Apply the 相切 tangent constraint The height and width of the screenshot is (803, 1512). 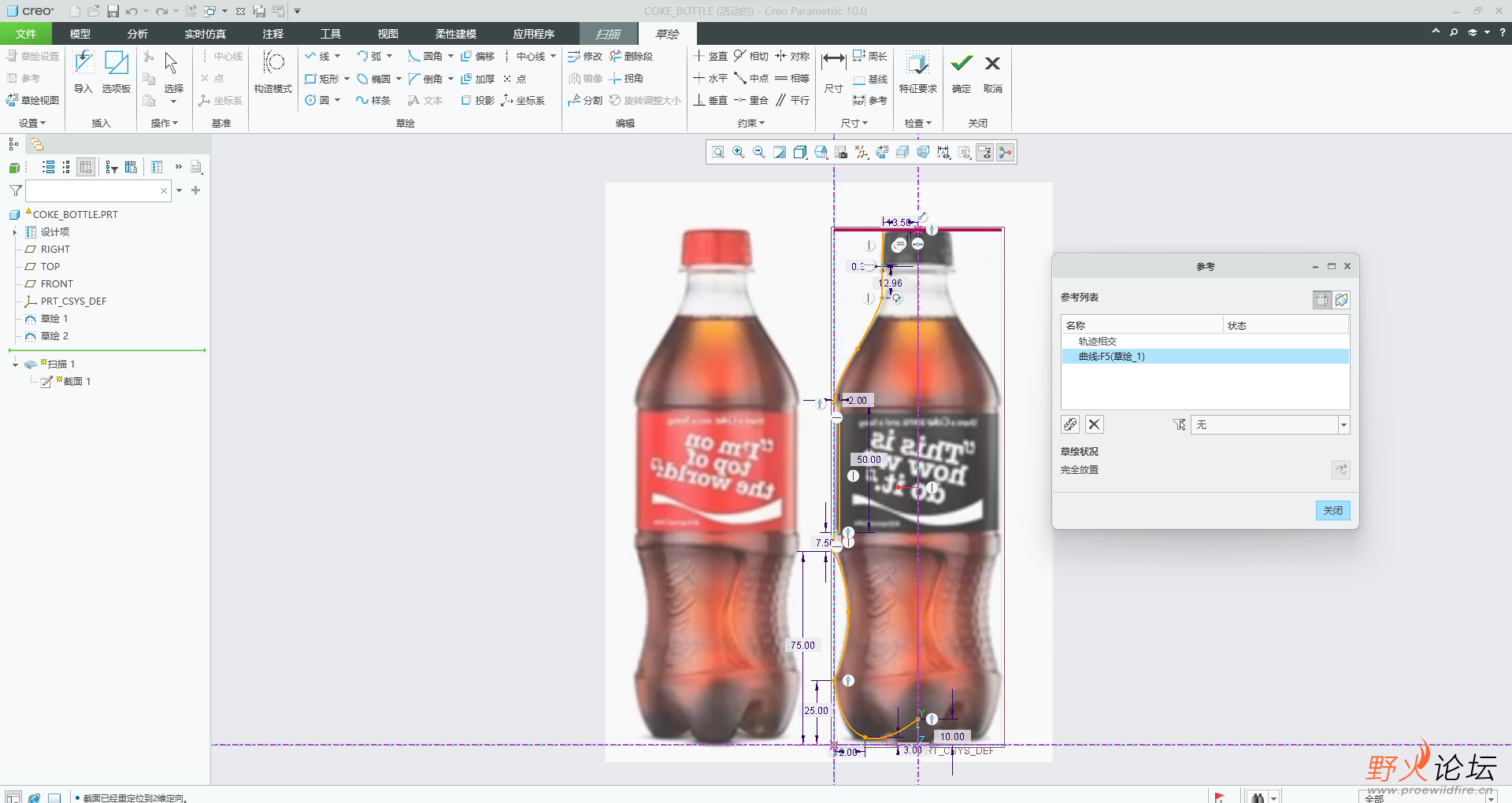click(750, 57)
